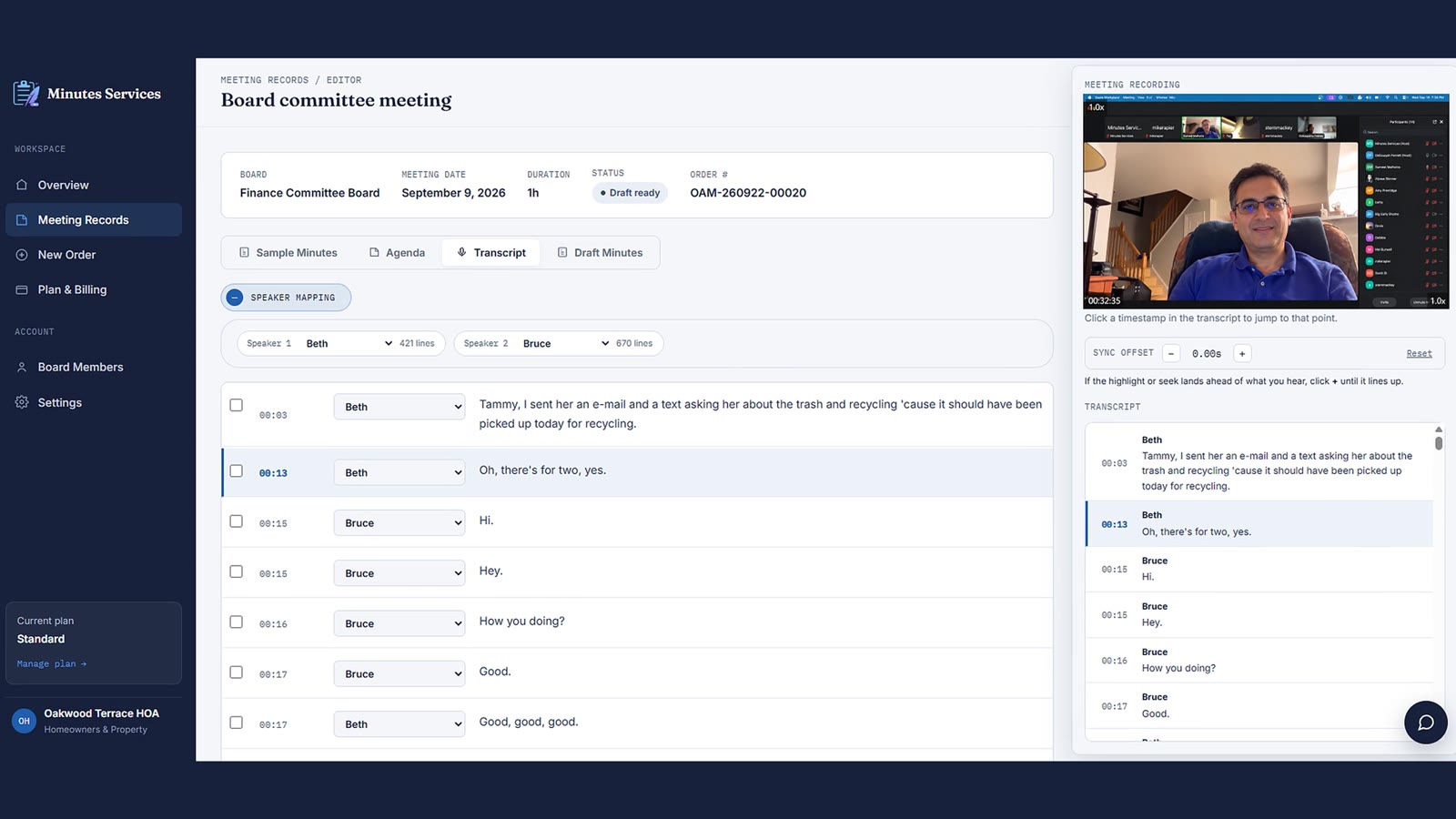Collapse Speaker Mapping with minus icon
The width and height of the screenshot is (1456, 819).
235,298
